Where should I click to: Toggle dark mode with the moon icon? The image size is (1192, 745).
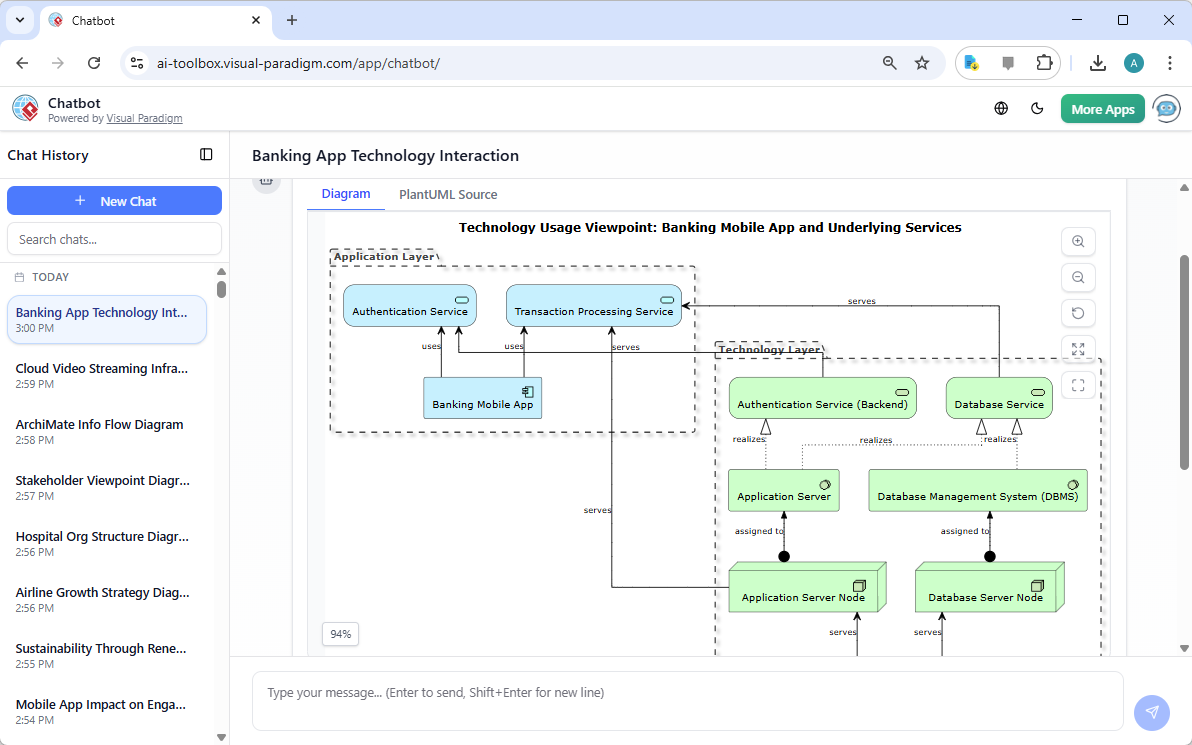coord(1037,108)
